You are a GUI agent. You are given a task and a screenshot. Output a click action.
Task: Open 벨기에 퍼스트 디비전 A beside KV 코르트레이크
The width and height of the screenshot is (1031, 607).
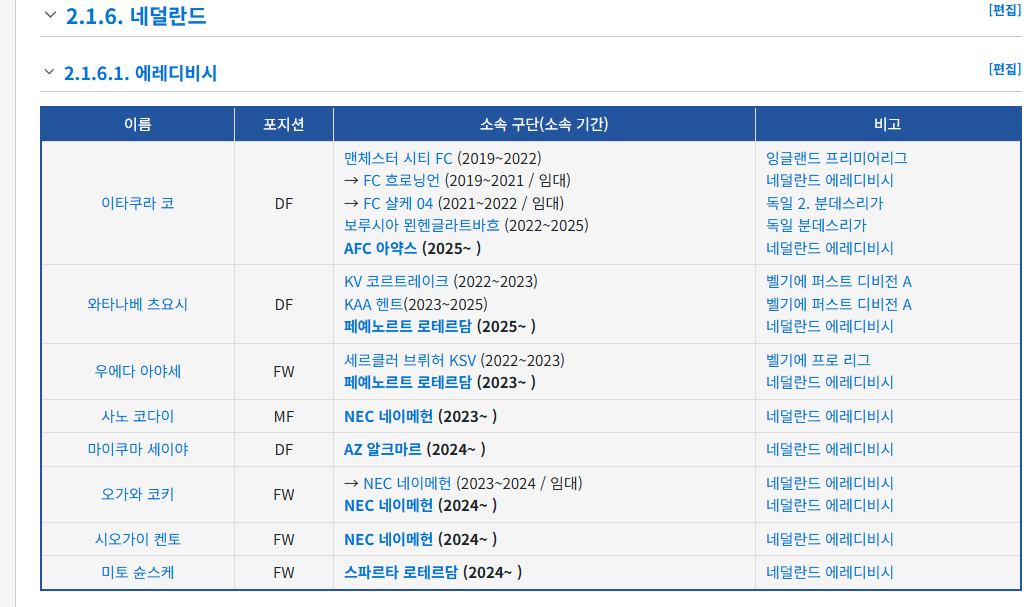coord(838,282)
